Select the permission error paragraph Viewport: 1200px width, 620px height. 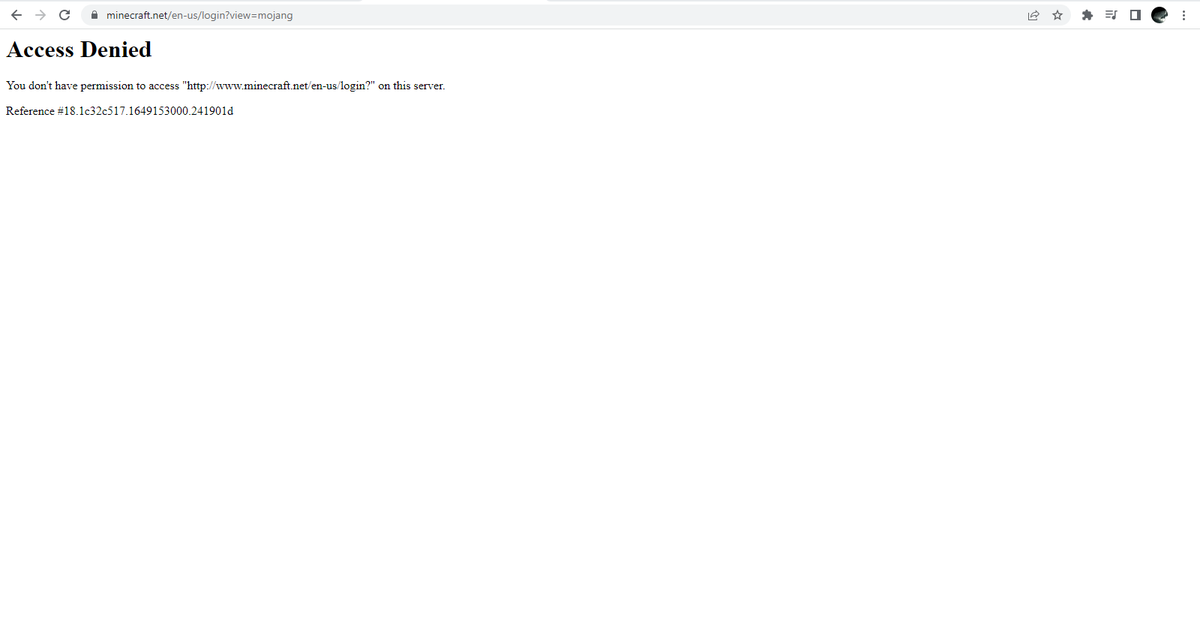(x=225, y=85)
